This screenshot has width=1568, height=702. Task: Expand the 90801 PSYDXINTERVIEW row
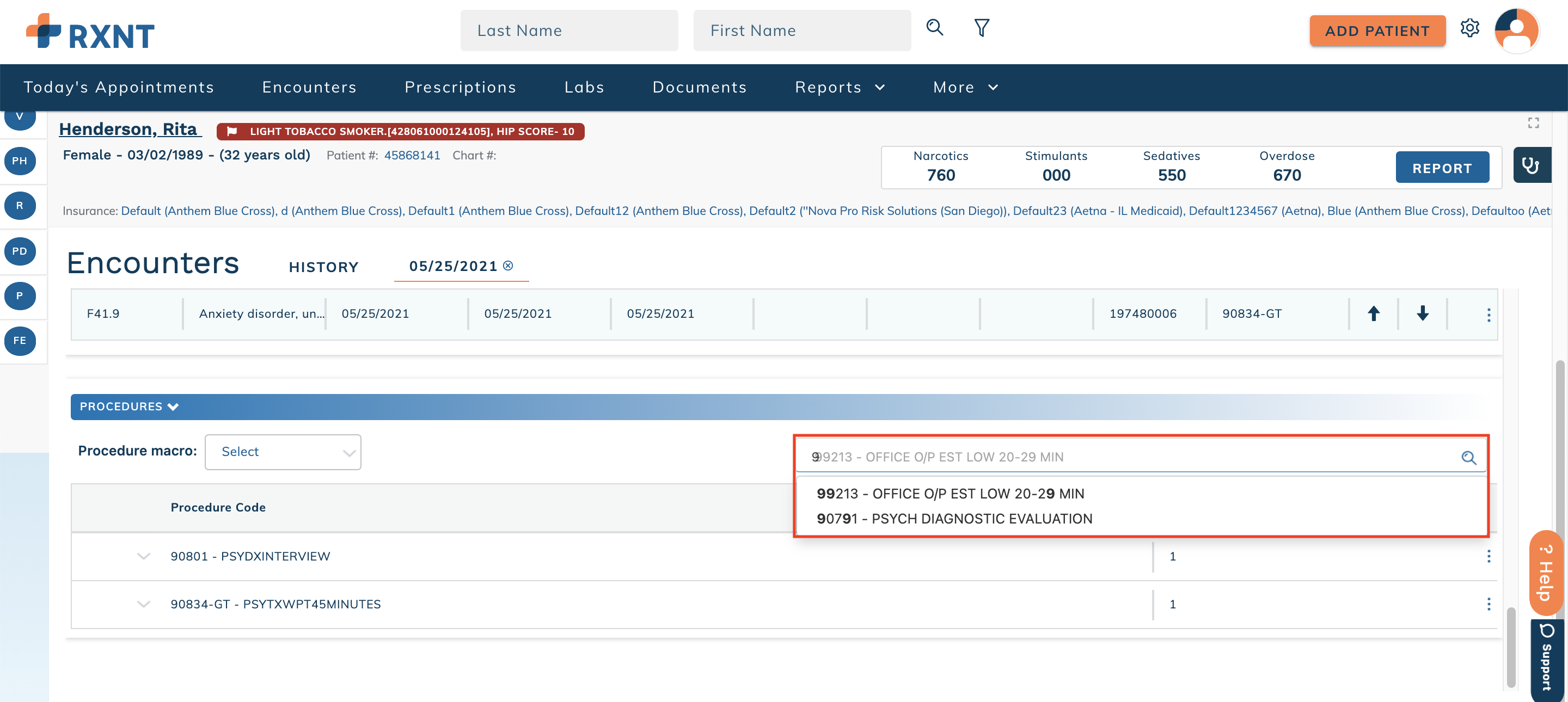pos(144,556)
